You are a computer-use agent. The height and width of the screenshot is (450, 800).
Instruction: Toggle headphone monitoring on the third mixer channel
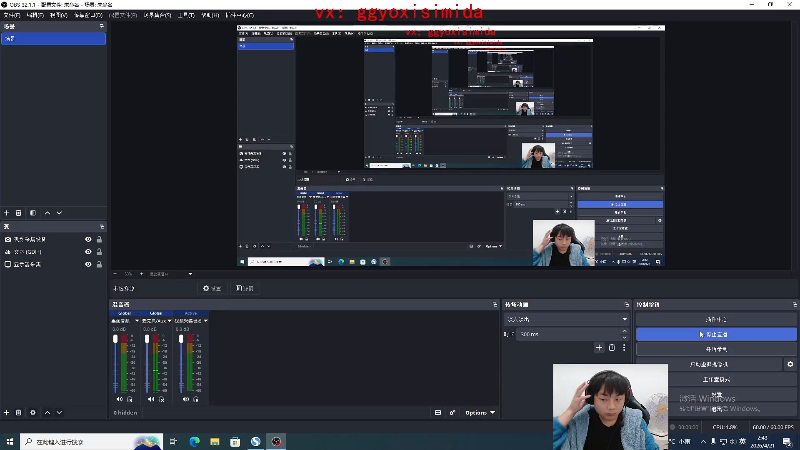196,399
